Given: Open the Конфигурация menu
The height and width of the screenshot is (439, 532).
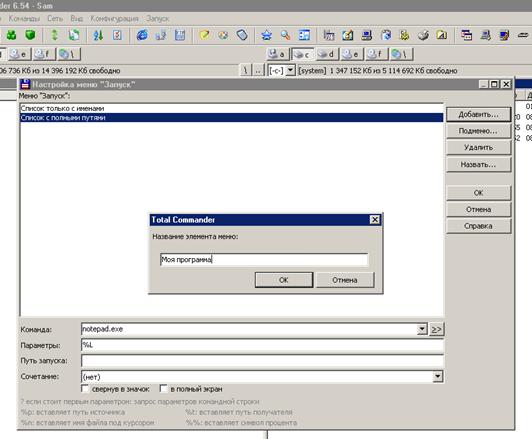Looking at the screenshot, I should click(114, 19).
